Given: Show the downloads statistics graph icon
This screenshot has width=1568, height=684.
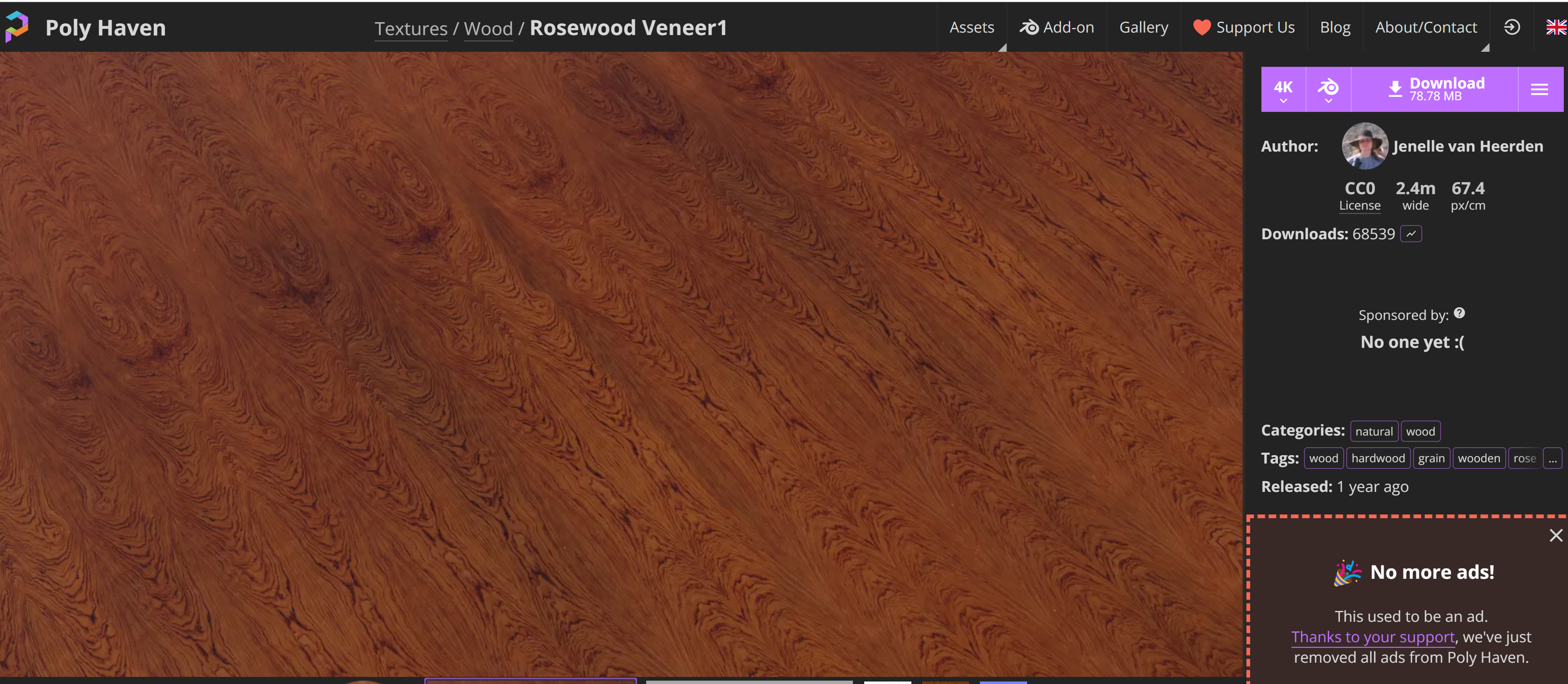Looking at the screenshot, I should [1411, 234].
